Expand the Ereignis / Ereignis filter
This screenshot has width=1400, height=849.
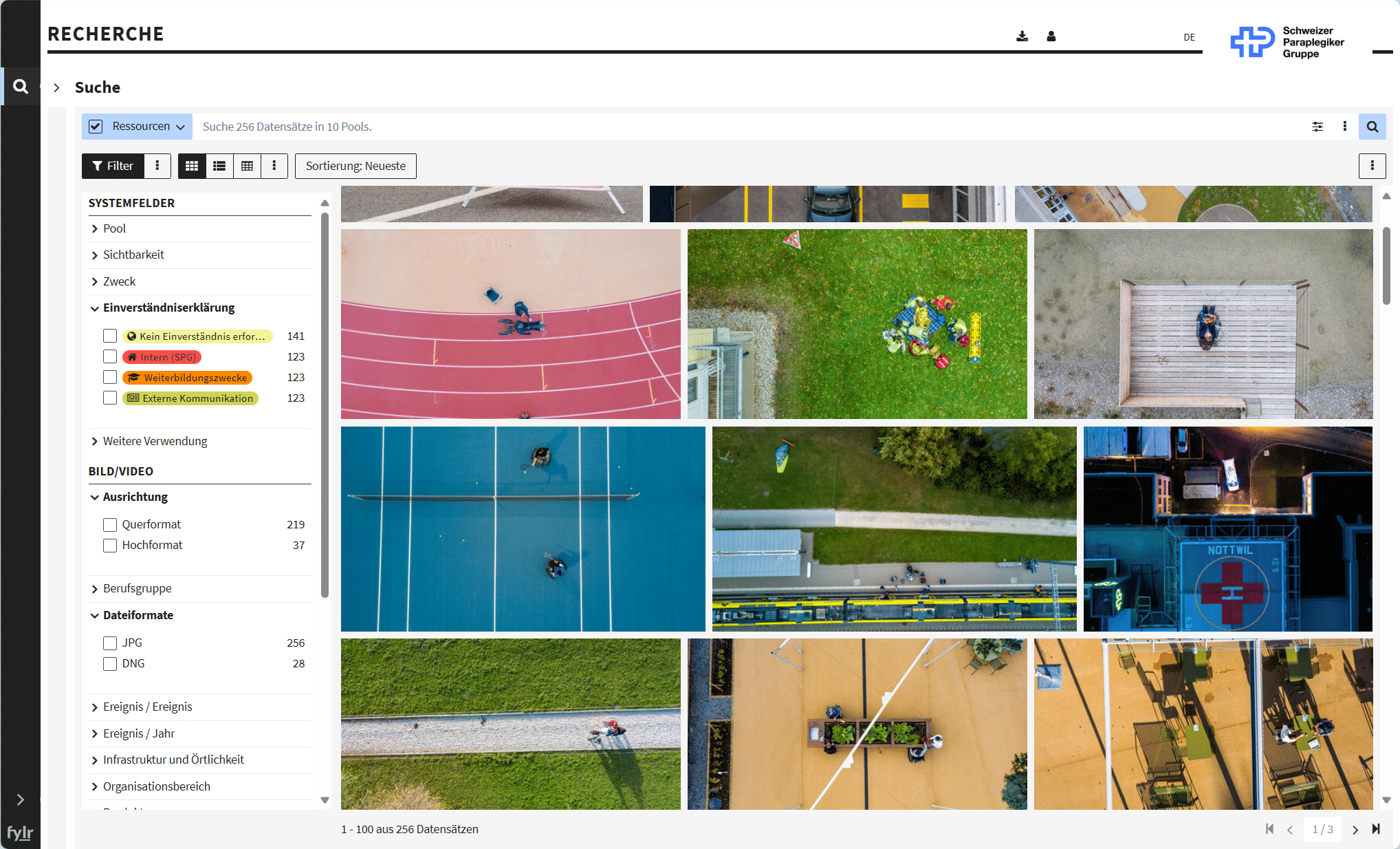pos(199,707)
